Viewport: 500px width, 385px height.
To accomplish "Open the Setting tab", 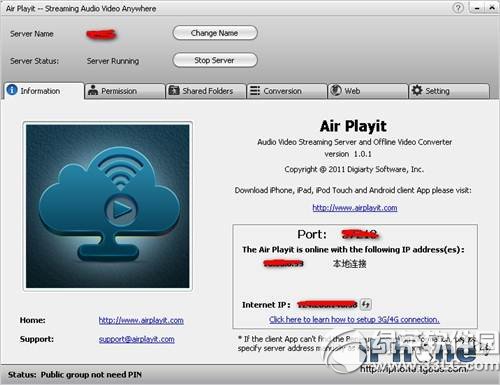I will point(449,91).
